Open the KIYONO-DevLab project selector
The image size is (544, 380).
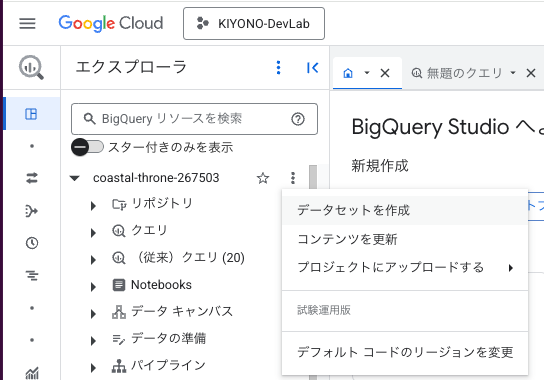pos(254,24)
